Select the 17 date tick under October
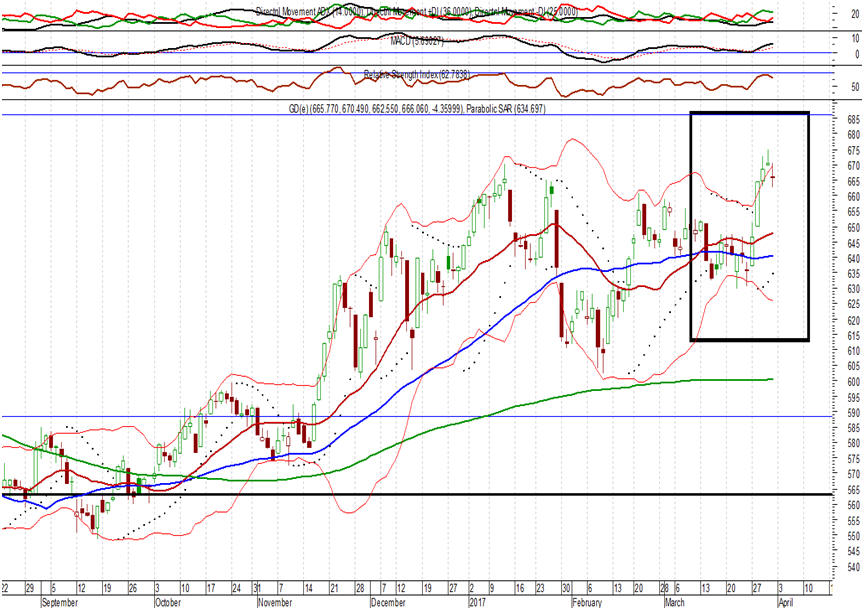The height and width of the screenshot is (610, 864). 210,588
